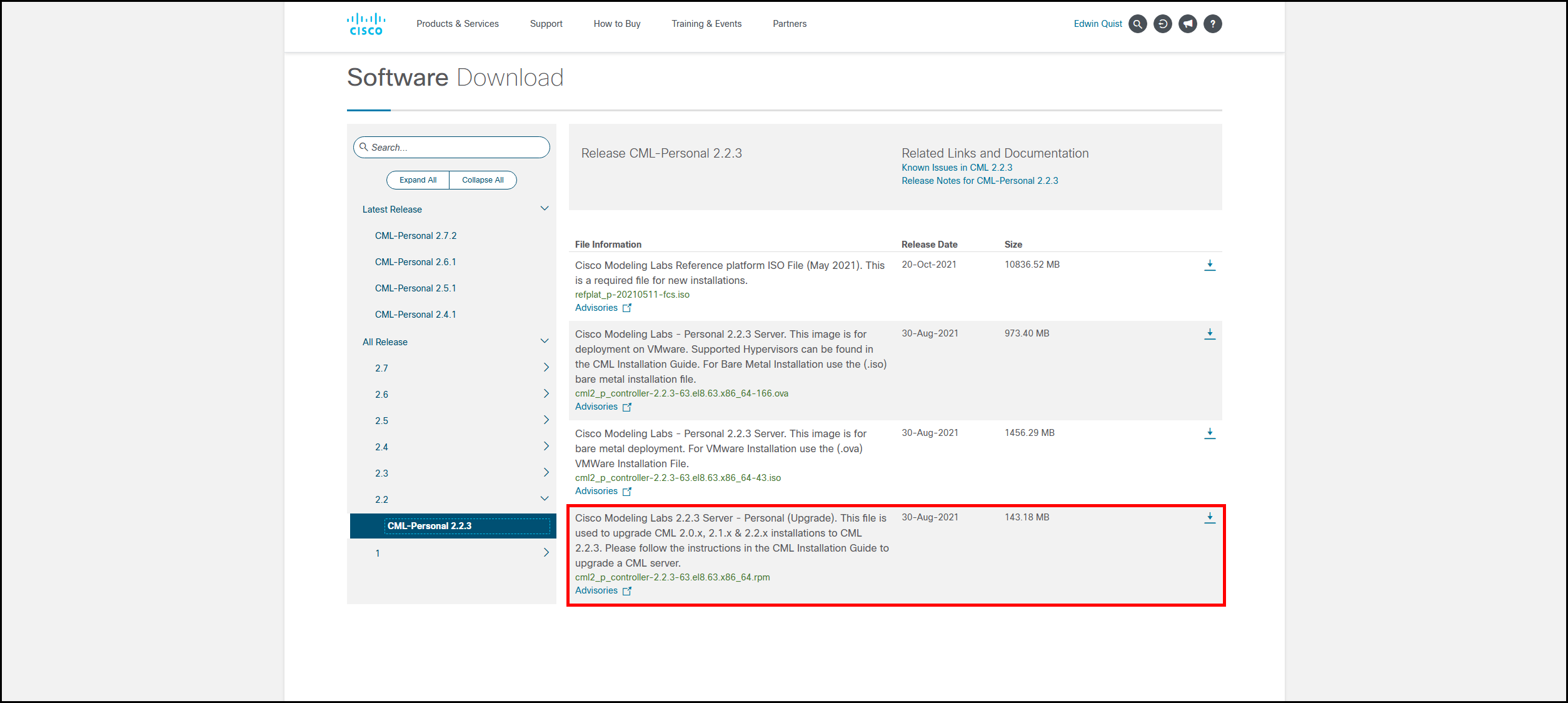This screenshot has width=1568, height=703.
Task: Select the highlighted CML-Personal 2.2.3 item
Action: click(453, 526)
